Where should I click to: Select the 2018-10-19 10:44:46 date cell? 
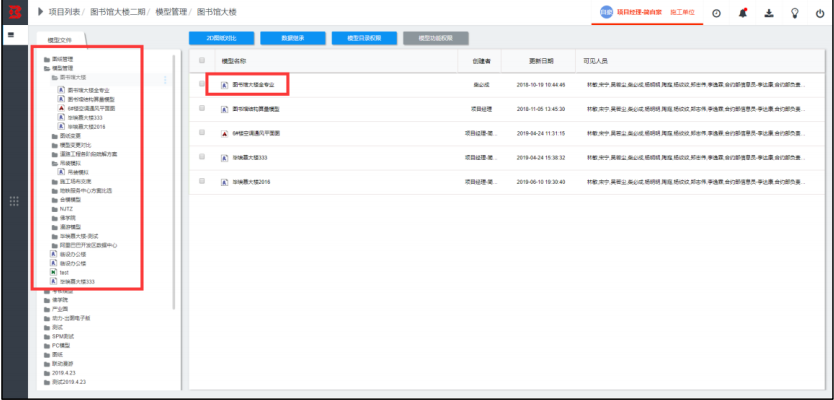(541, 85)
